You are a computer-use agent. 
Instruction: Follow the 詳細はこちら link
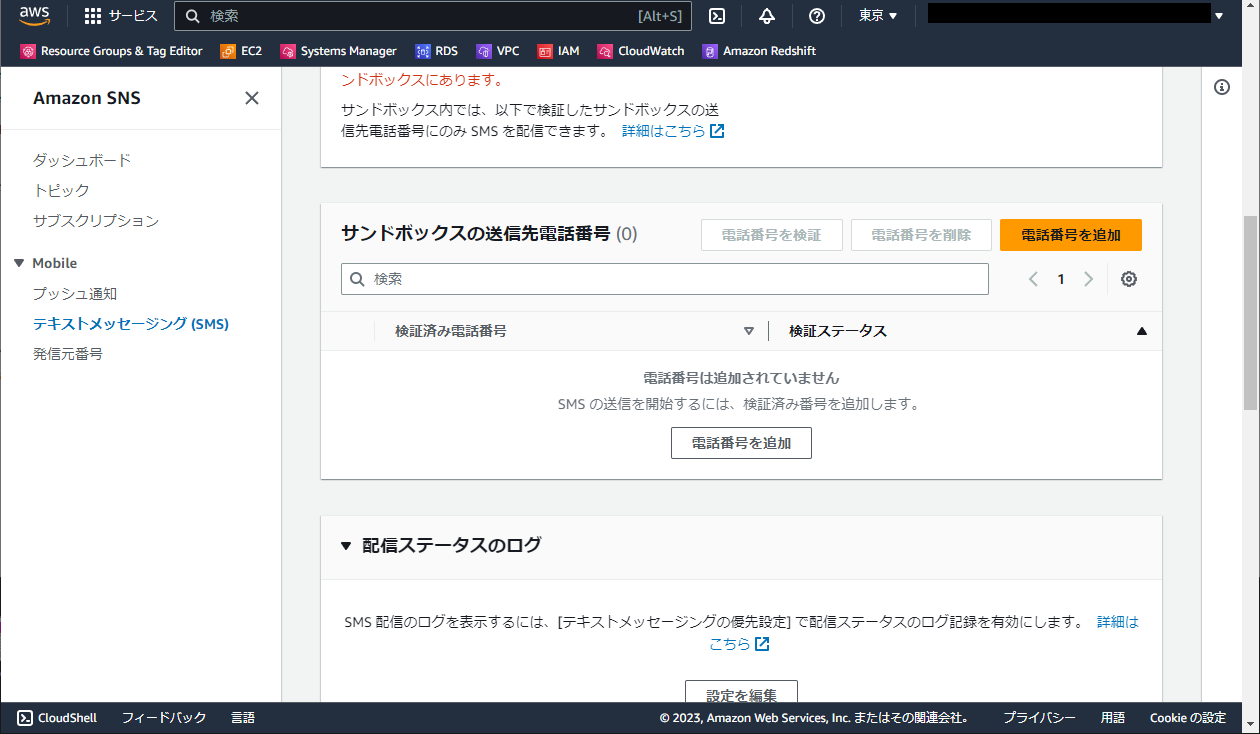tap(666, 130)
